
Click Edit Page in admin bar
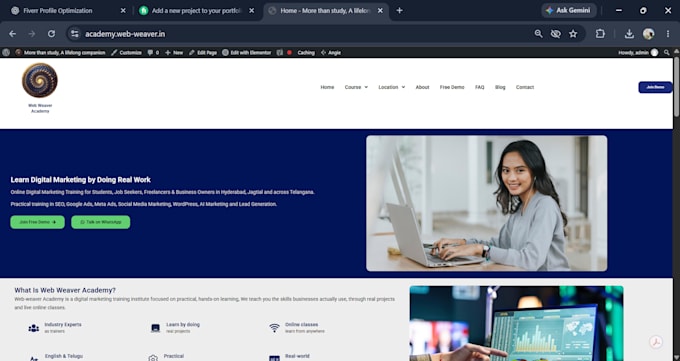coord(203,53)
